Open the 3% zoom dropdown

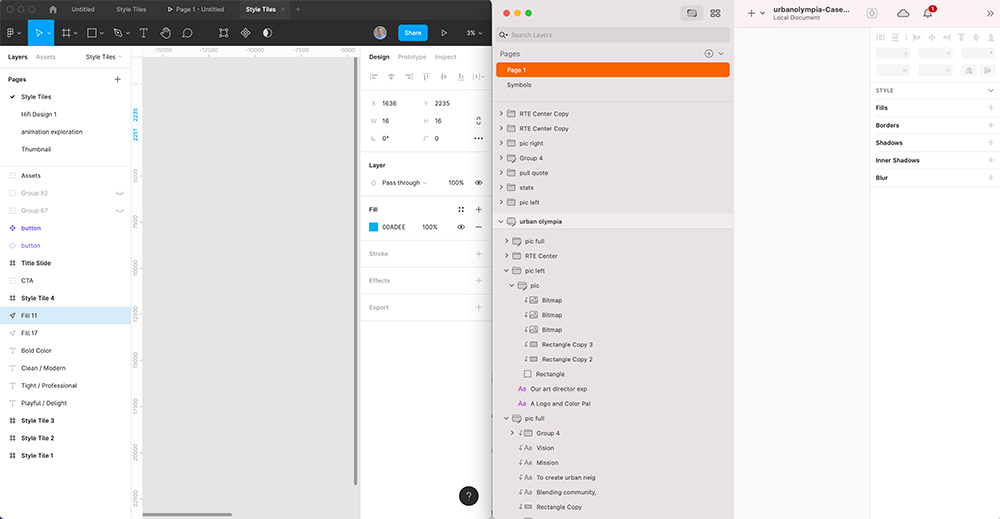474,33
